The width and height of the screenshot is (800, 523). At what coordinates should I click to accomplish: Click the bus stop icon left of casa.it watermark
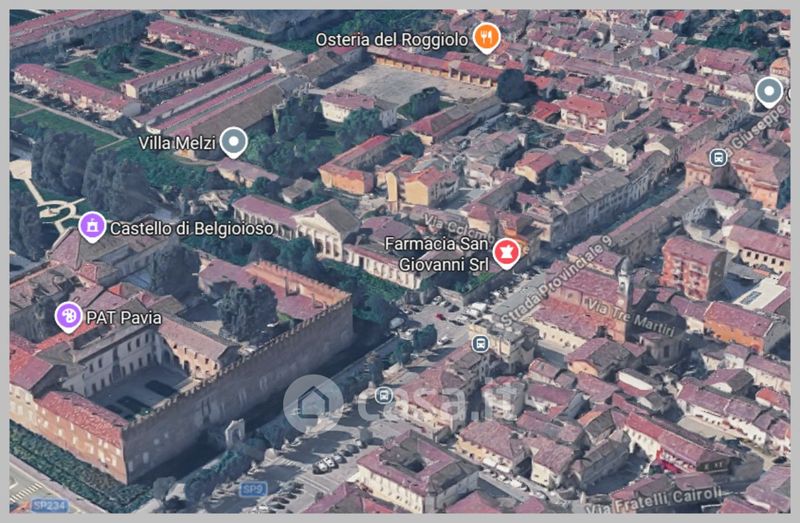tap(384, 395)
